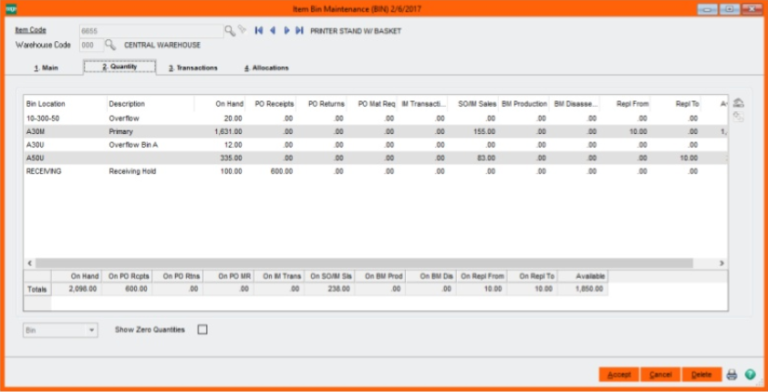The width and height of the screenshot is (768, 392).
Task: Toggle the Show Zero Quantities checkbox
Action: click(202, 330)
